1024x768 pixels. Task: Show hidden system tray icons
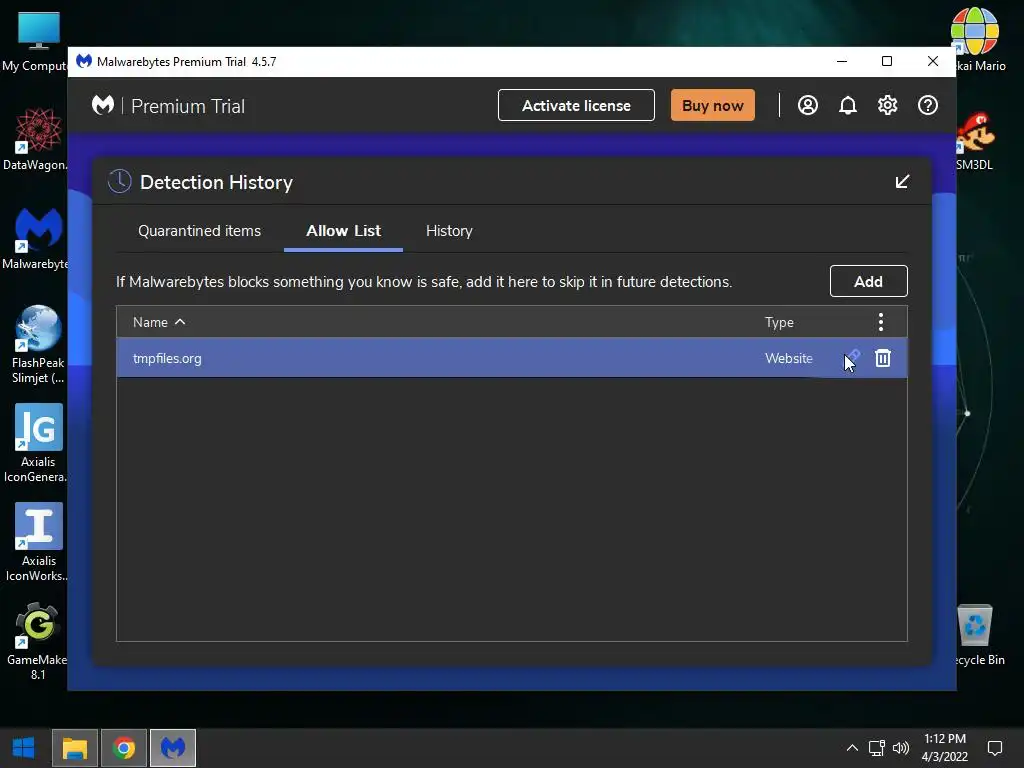(x=852, y=748)
